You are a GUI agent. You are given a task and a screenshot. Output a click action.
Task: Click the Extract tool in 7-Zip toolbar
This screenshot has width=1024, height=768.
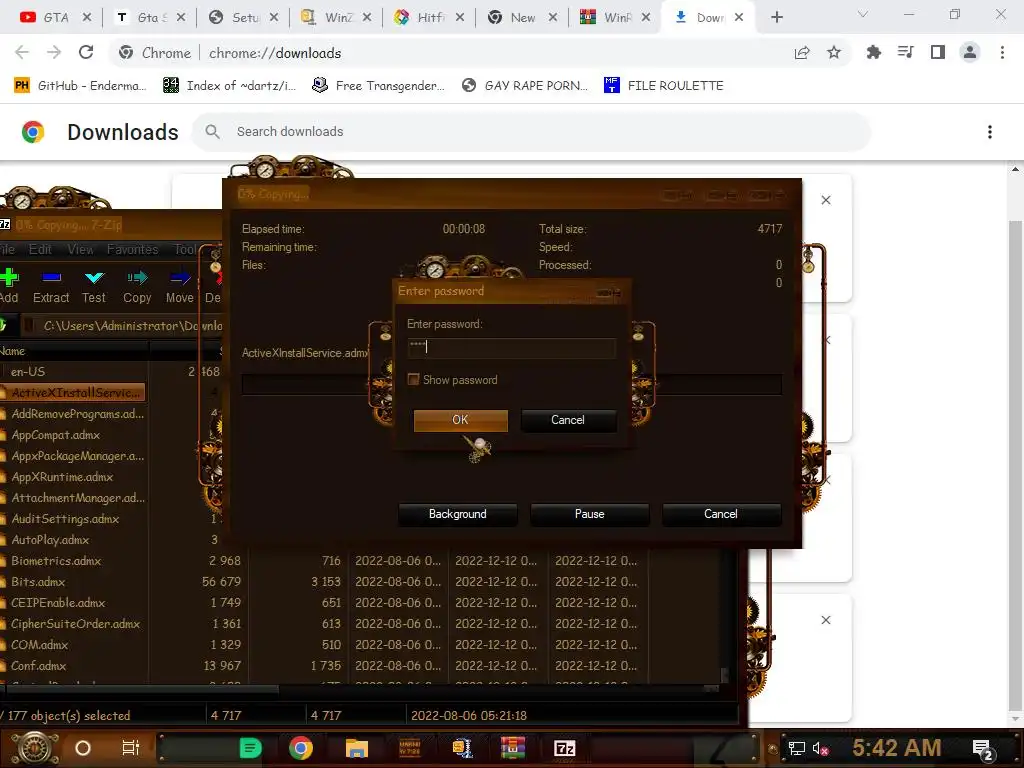pyautogui.click(x=51, y=286)
